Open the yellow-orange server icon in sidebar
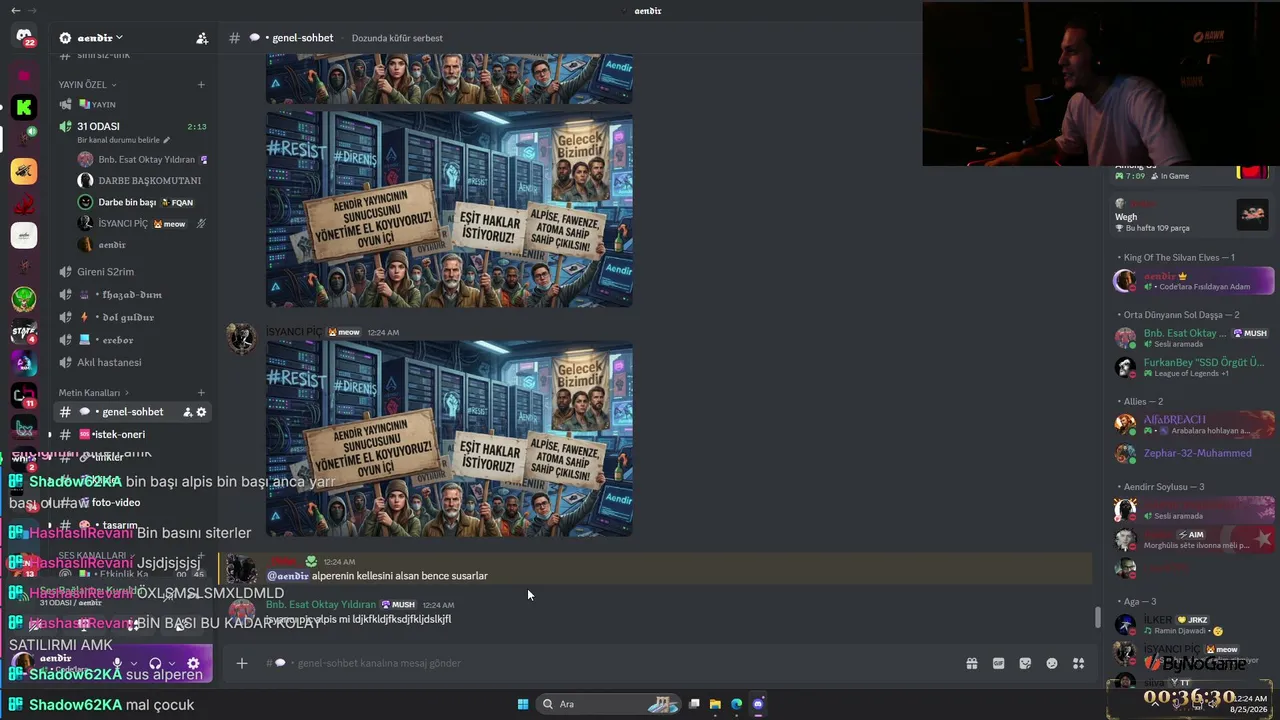Viewport: 1280px width, 720px height. (x=24, y=171)
